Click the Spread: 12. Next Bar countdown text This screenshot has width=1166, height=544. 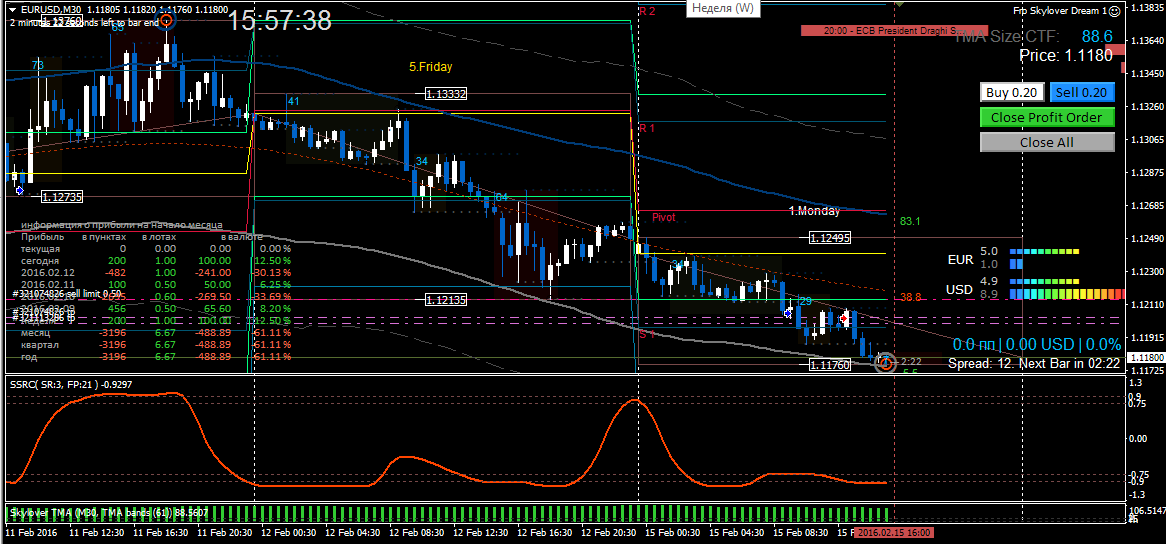click(1034, 363)
